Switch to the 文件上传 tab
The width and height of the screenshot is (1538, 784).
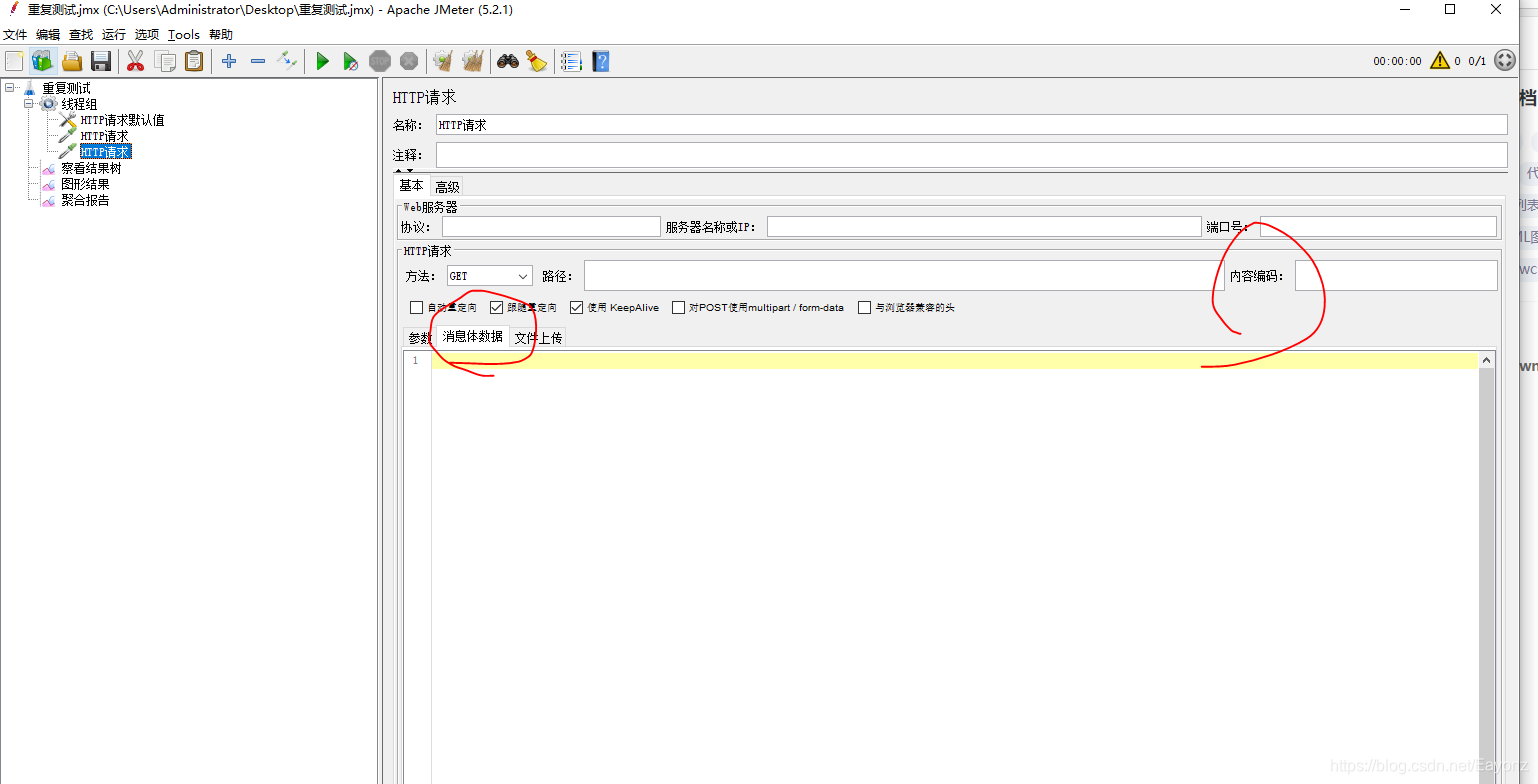pyautogui.click(x=538, y=338)
